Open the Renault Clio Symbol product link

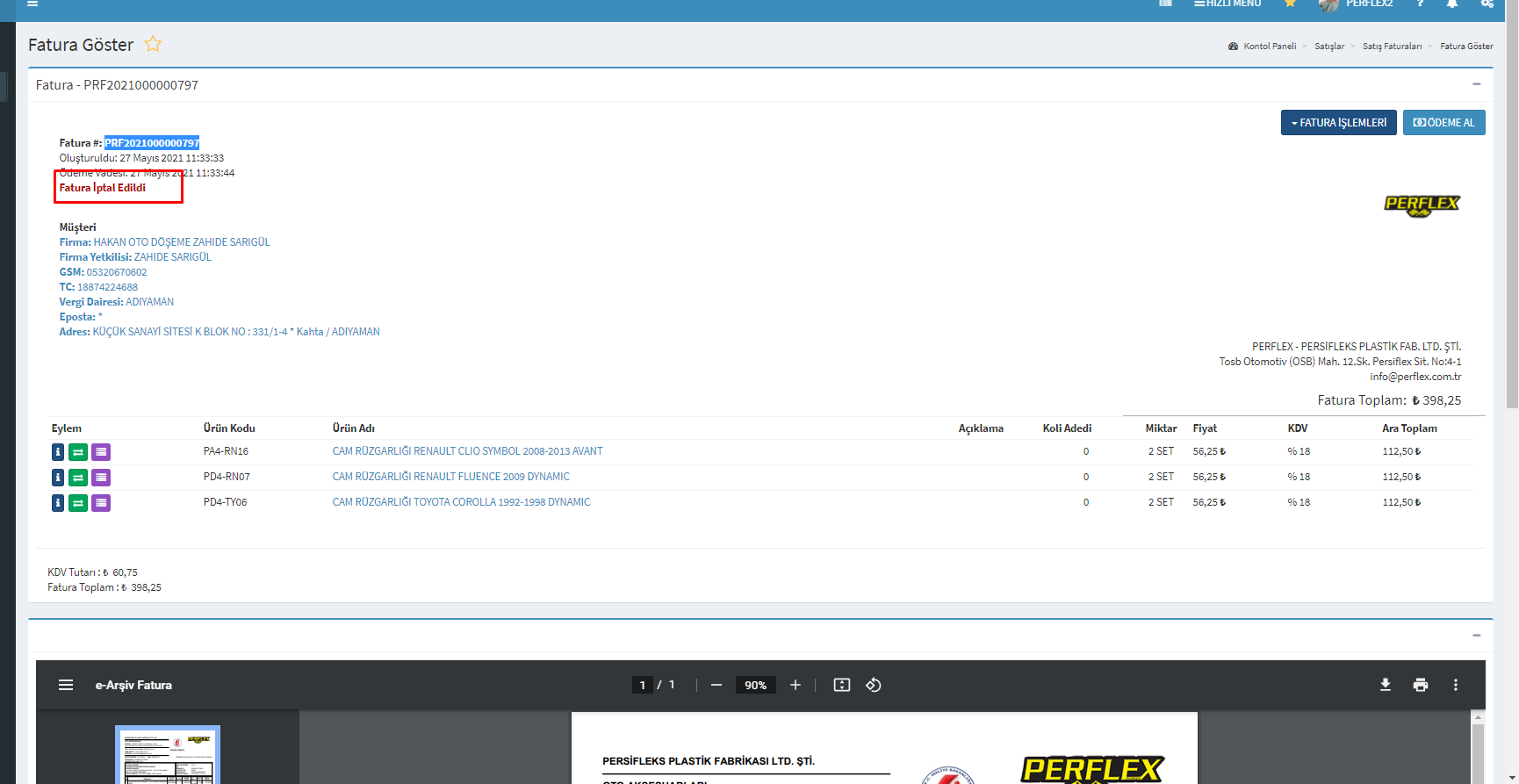coord(467,451)
